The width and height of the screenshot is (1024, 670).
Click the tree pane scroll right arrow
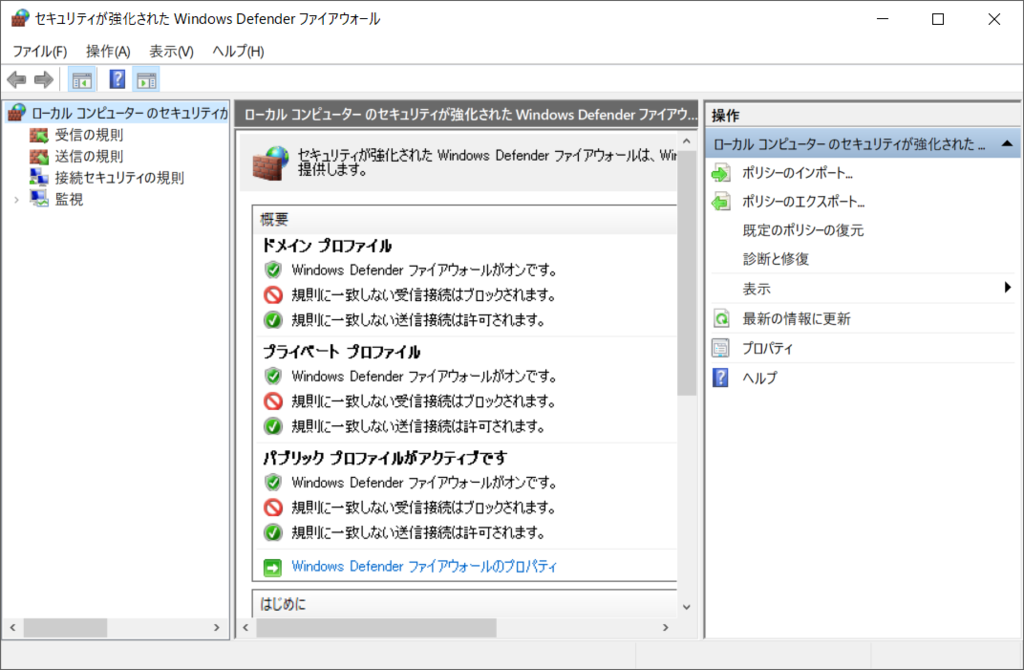coord(217,628)
